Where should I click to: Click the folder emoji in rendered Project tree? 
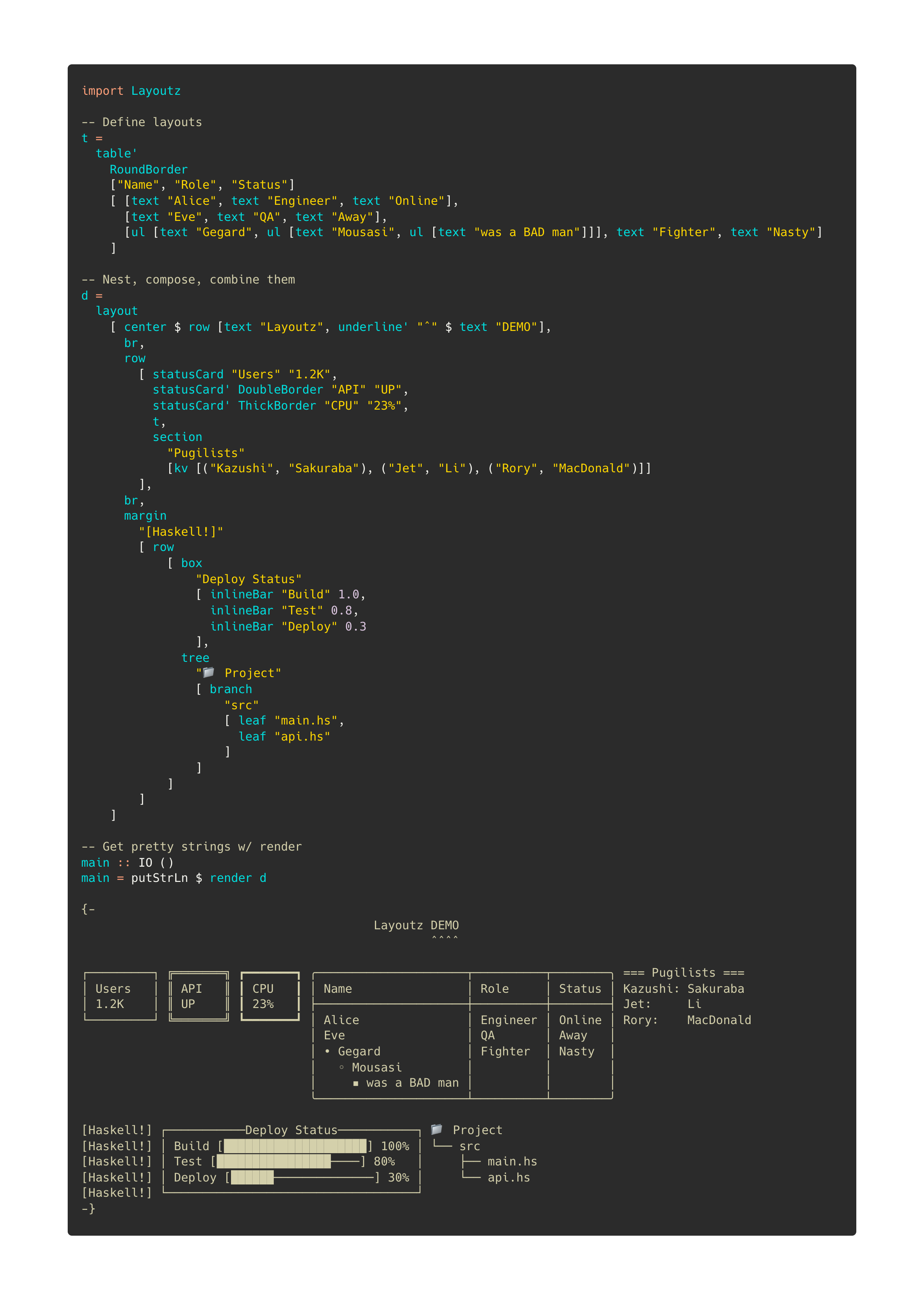436,1129
